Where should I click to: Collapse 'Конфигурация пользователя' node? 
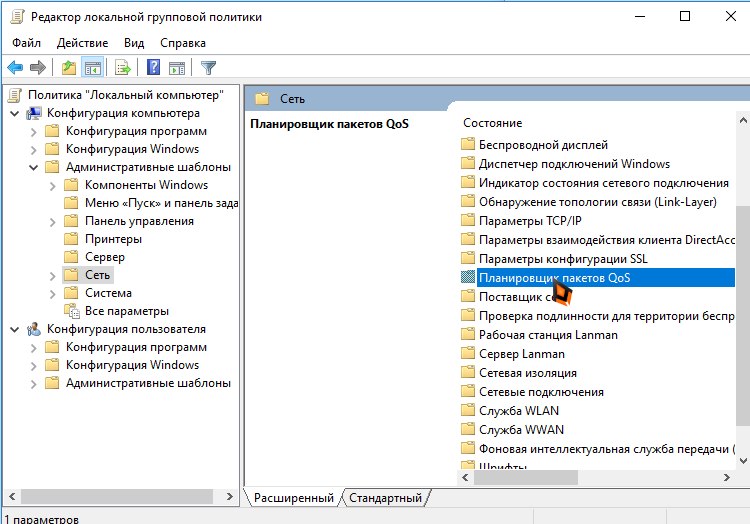[x=15, y=329]
